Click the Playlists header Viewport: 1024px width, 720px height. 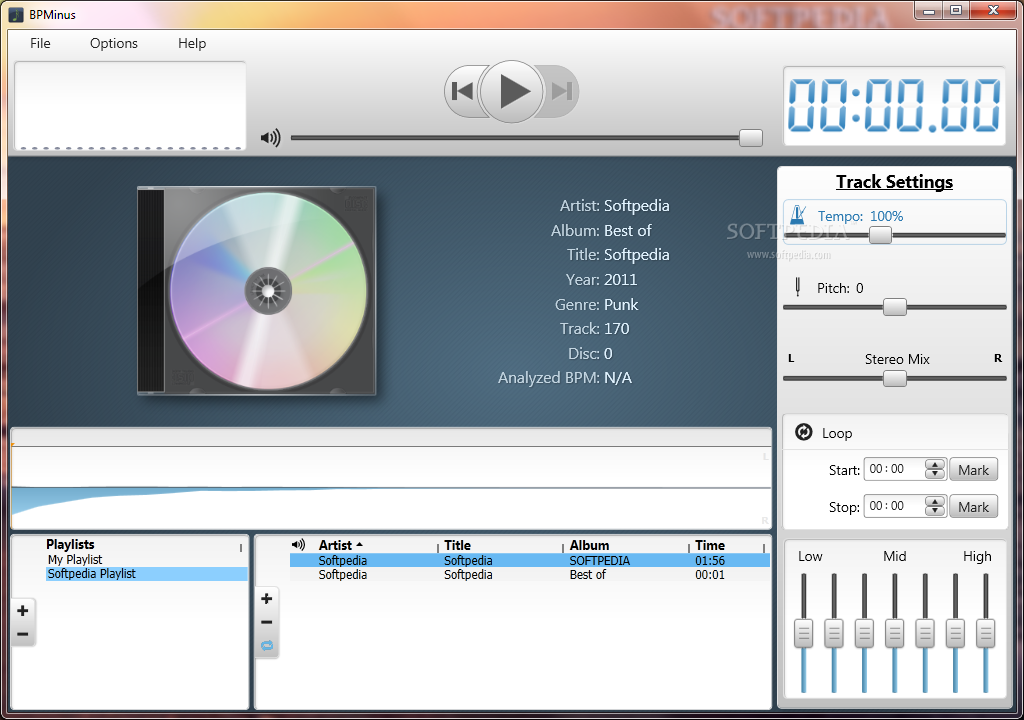pos(70,544)
